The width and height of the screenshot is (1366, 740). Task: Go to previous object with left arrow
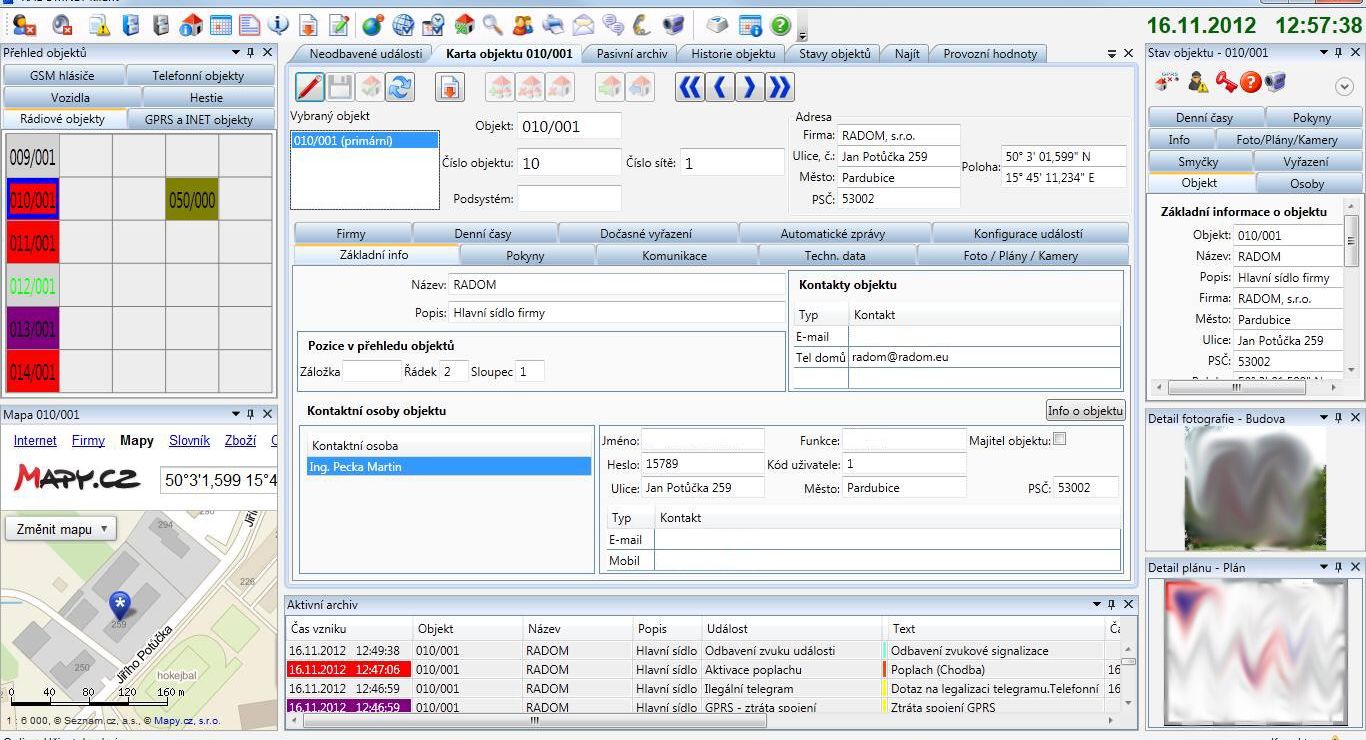point(719,88)
